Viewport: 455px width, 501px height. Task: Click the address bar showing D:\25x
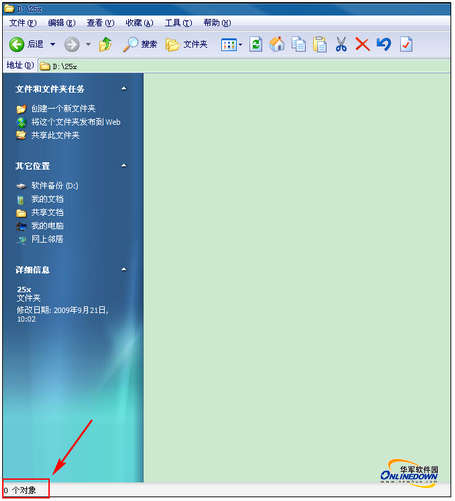click(244, 66)
